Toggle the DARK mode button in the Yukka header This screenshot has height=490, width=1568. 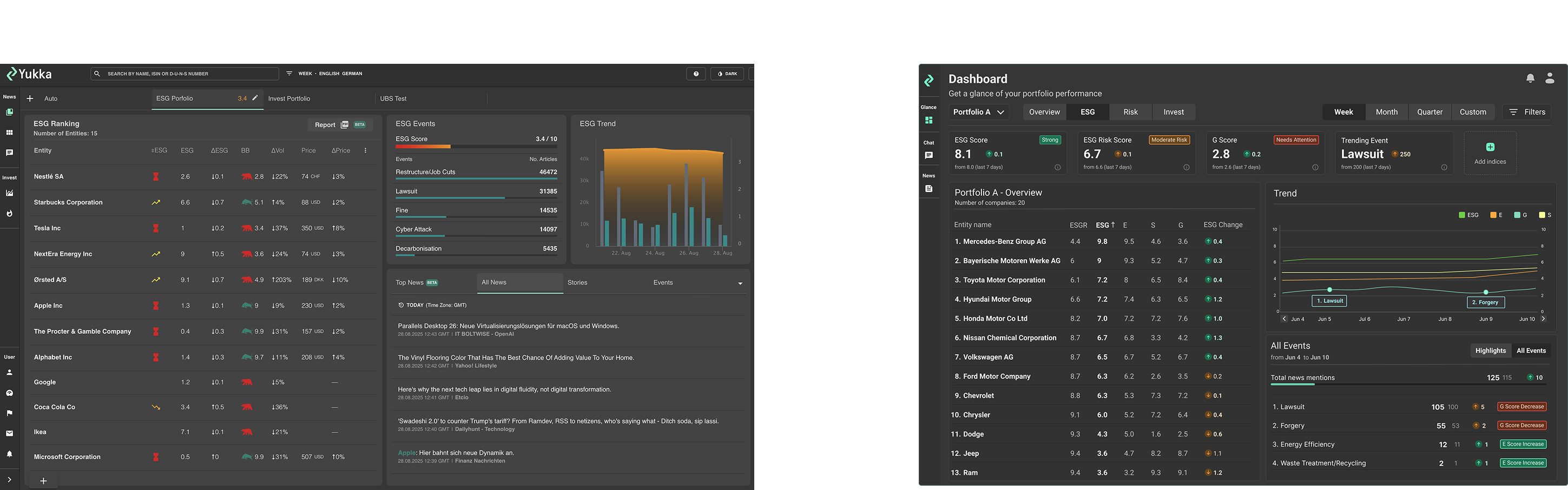[727, 74]
